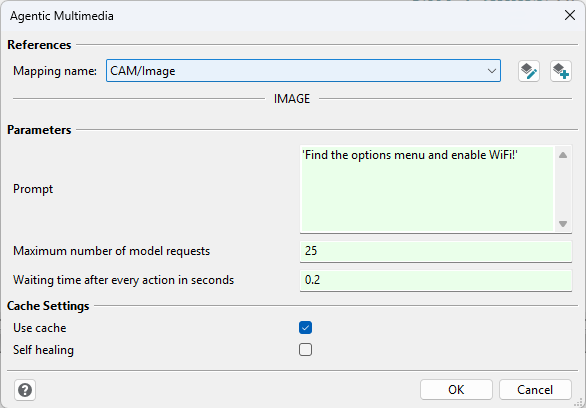Click the 'Cache Settings' heading

[48, 306]
